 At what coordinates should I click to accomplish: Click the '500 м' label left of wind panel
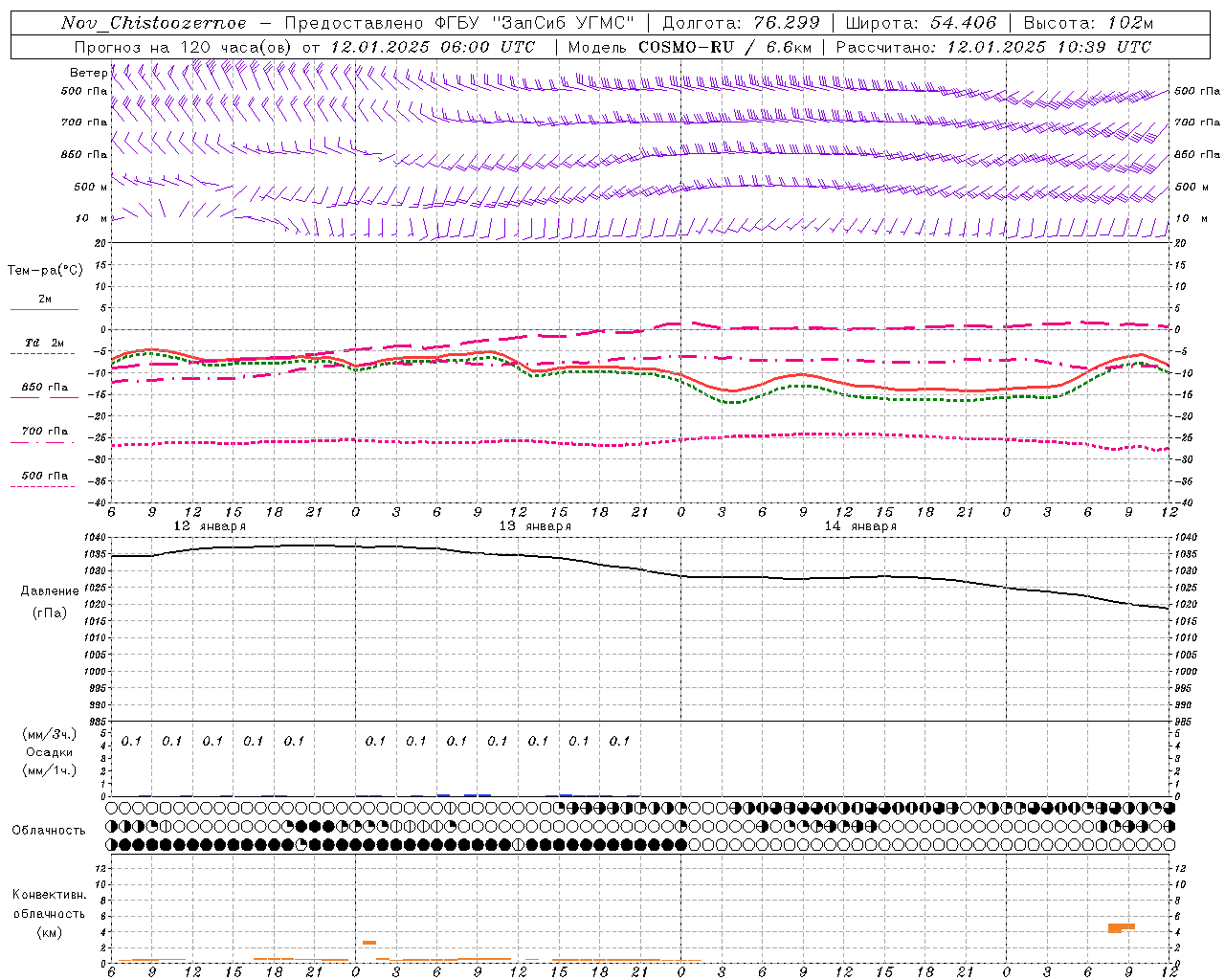click(91, 187)
